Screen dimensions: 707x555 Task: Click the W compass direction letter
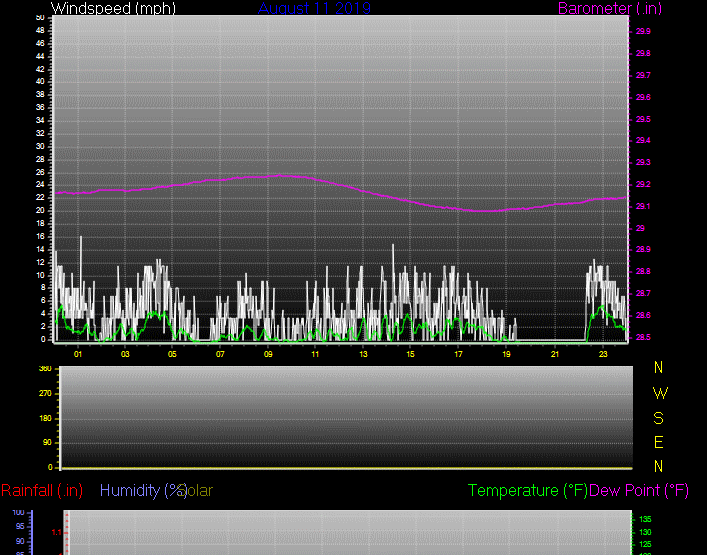click(660, 394)
